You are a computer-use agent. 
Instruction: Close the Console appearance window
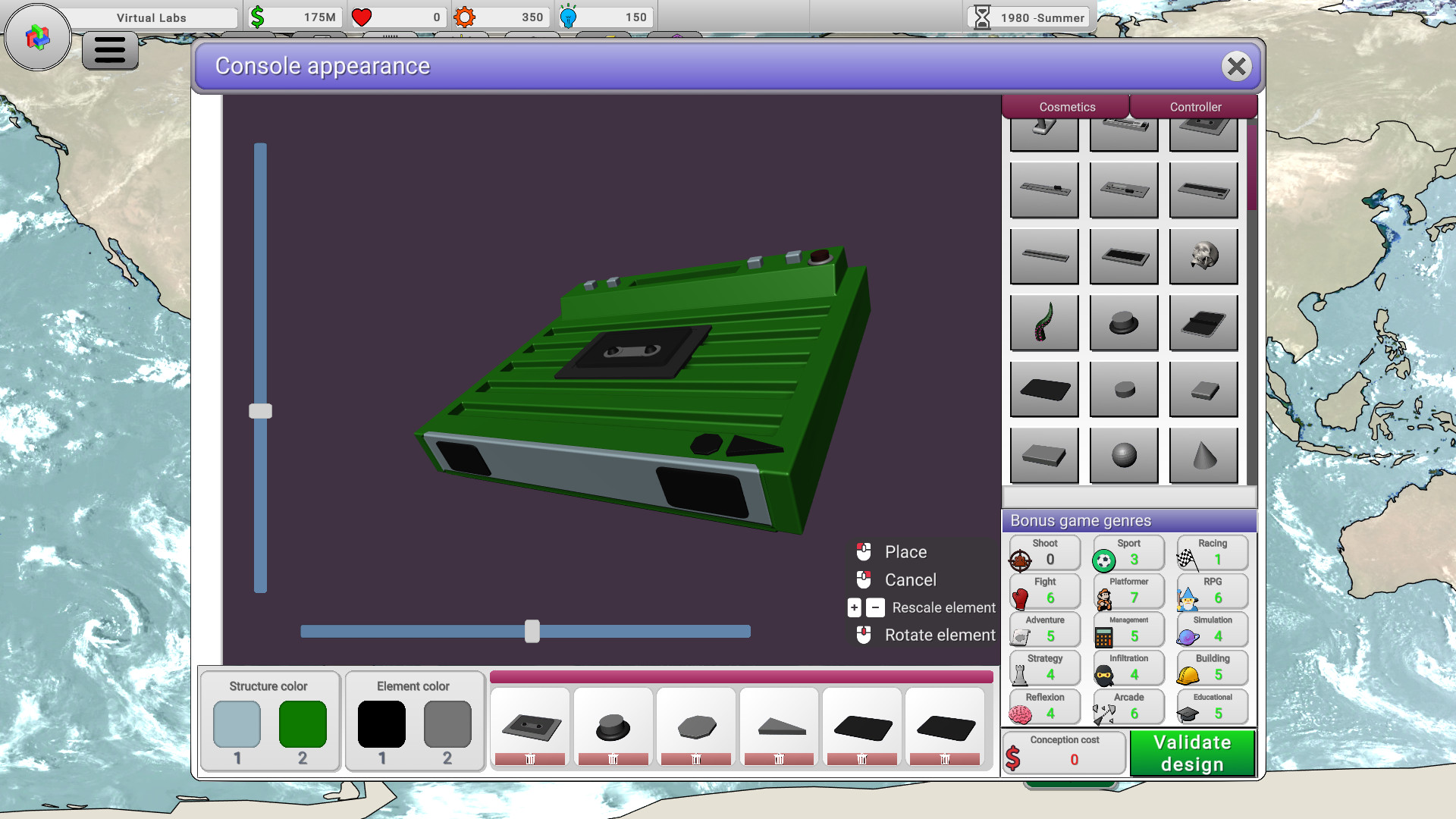tap(1236, 67)
